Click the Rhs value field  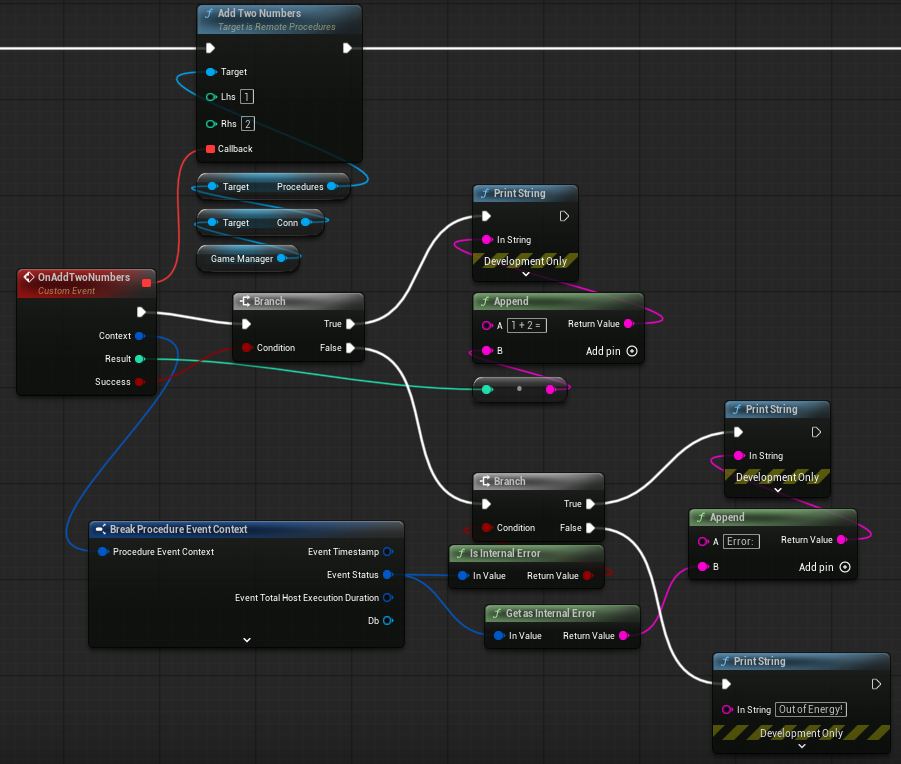point(247,124)
